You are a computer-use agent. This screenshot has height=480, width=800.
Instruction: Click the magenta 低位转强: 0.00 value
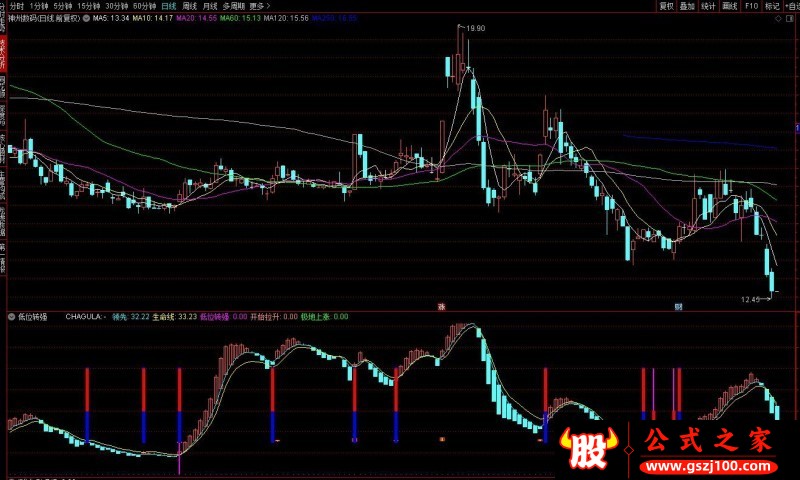pos(223,317)
